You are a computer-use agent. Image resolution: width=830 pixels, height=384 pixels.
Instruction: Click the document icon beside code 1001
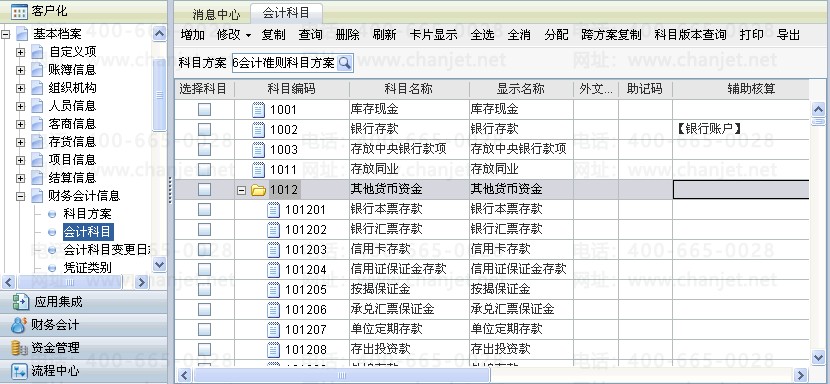pyautogui.click(x=258, y=110)
